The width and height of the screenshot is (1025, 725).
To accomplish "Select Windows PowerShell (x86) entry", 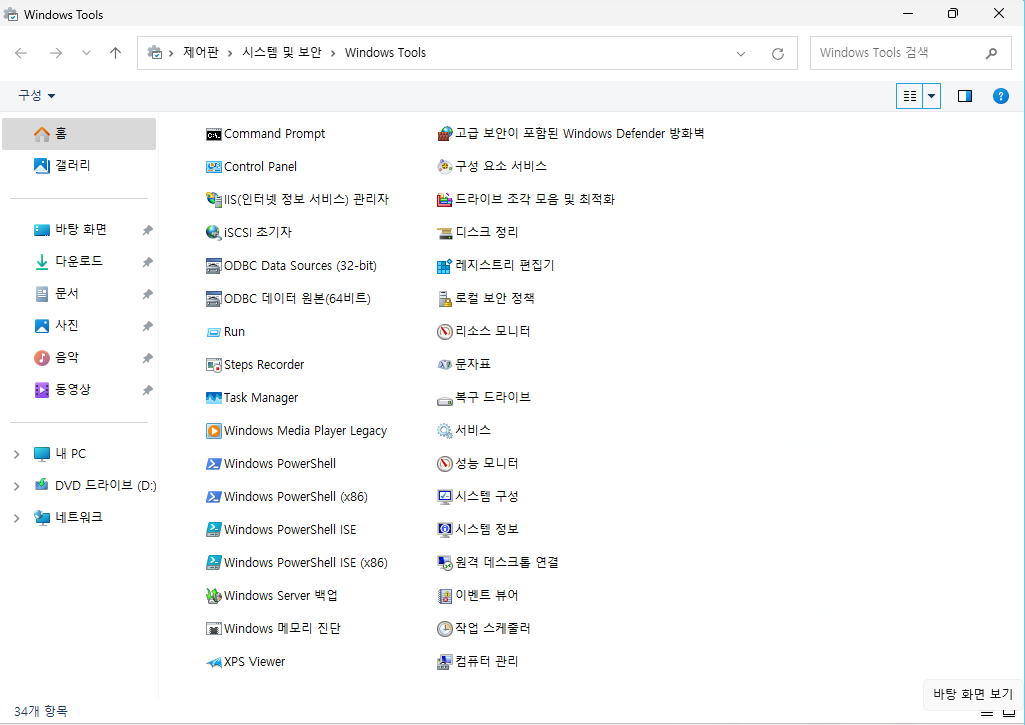I will 287,497.
